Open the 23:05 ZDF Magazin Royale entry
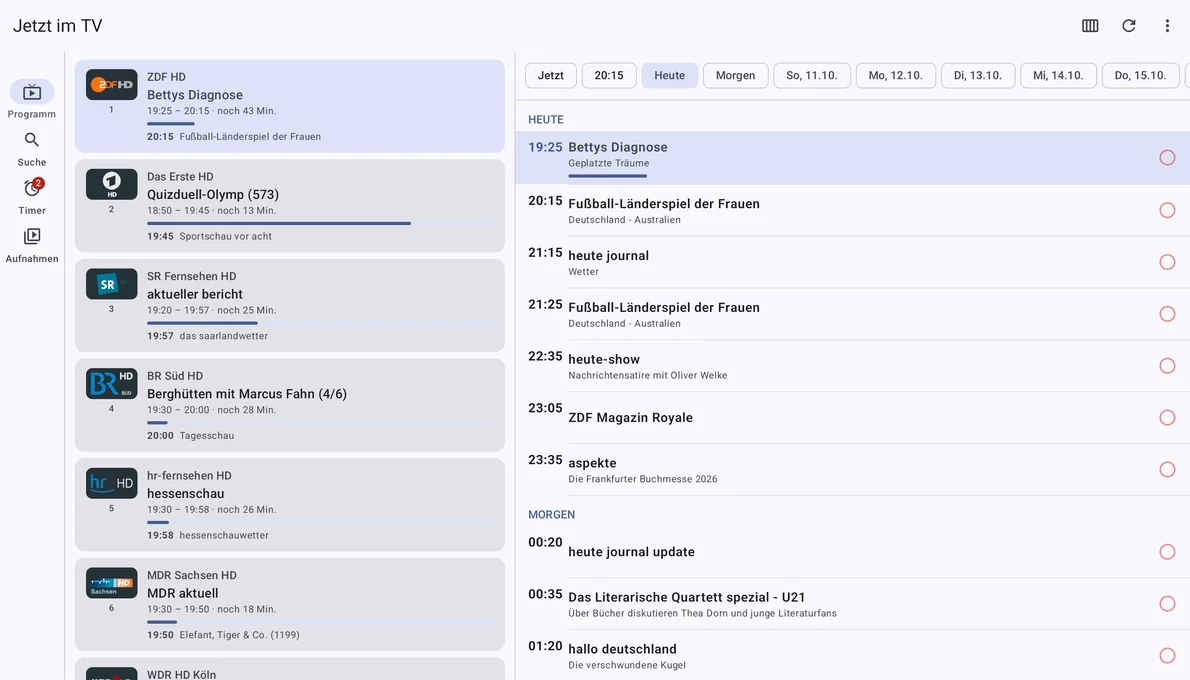 pos(852,417)
